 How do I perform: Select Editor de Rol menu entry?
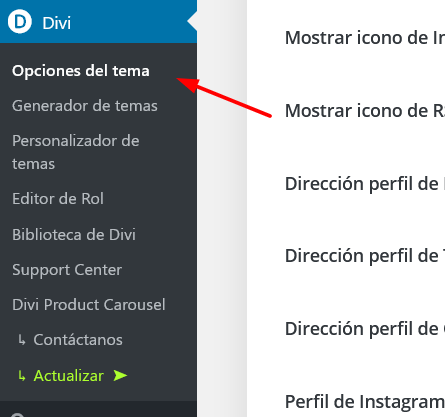pyautogui.click(x=58, y=199)
